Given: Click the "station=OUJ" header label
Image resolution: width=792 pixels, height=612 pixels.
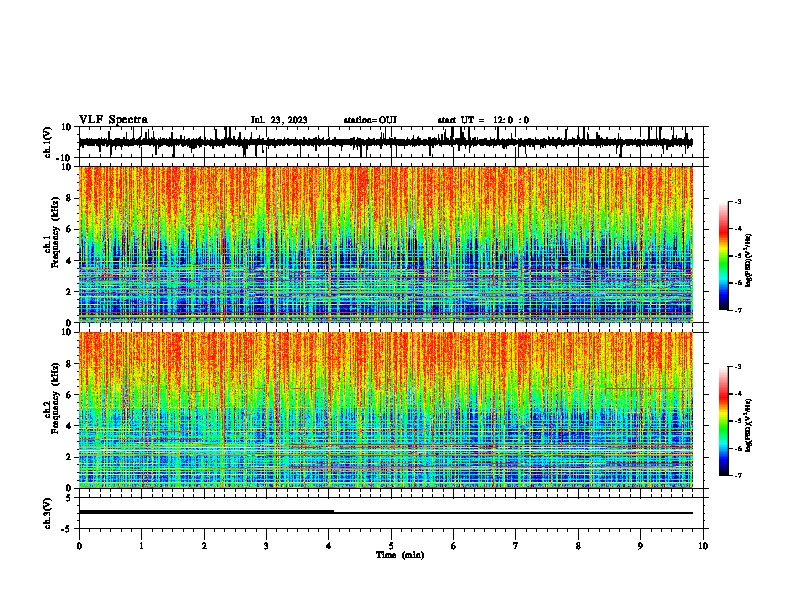Looking at the screenshot, I should (370, 120).
